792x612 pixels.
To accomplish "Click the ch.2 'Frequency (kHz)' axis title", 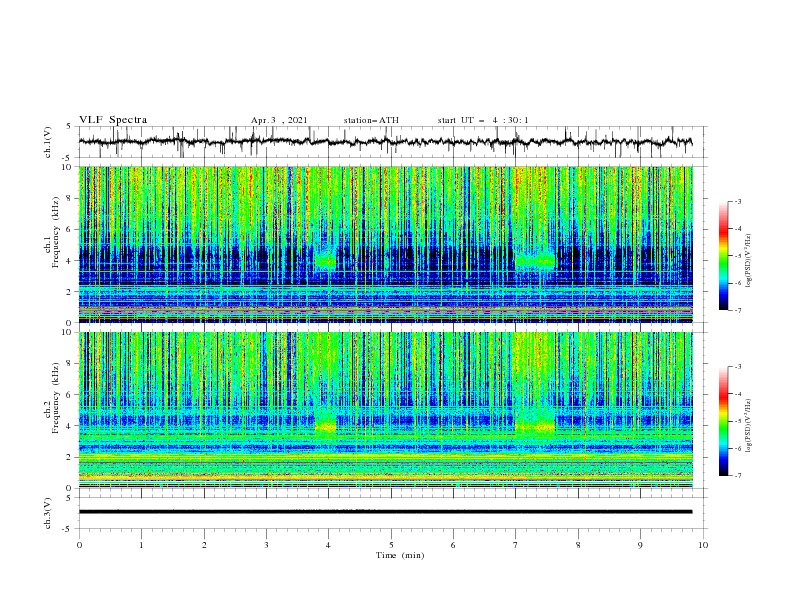I will tap(55, 398).
